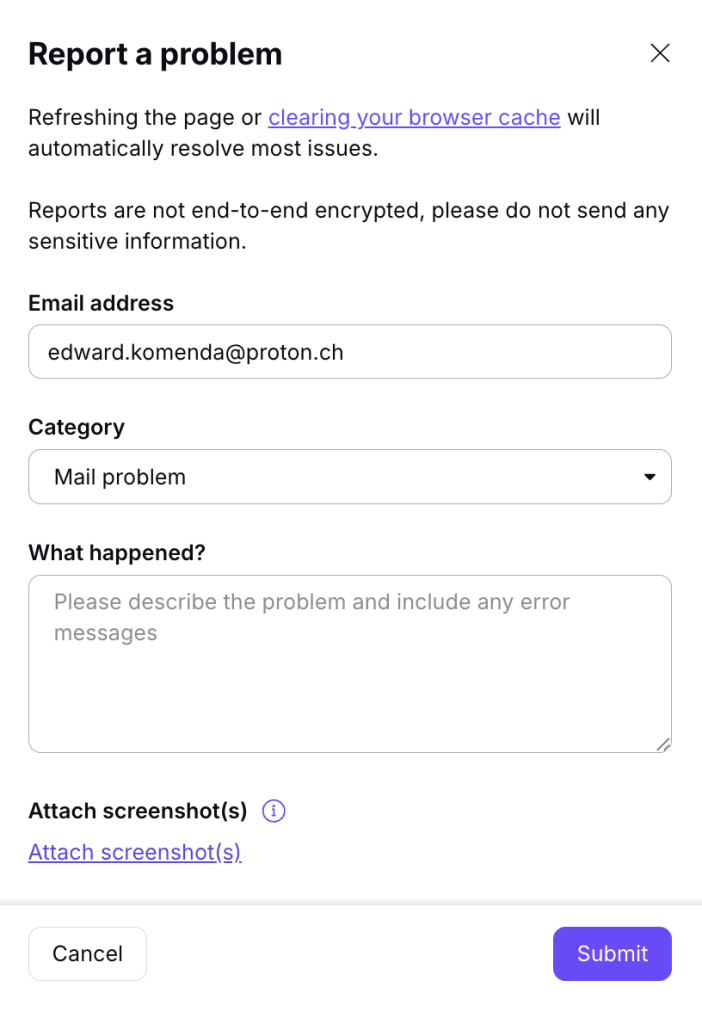Viewport: 702px width, 1024px height.
Task: Click the textarea resize handle corner
Action: [x=664, y=744]
